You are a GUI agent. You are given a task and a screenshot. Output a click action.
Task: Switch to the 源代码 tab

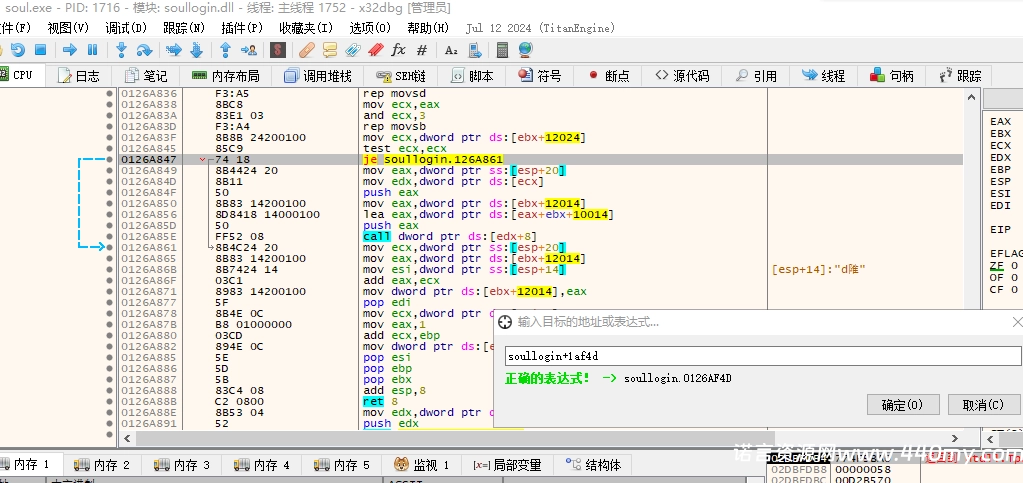(682, 76)
